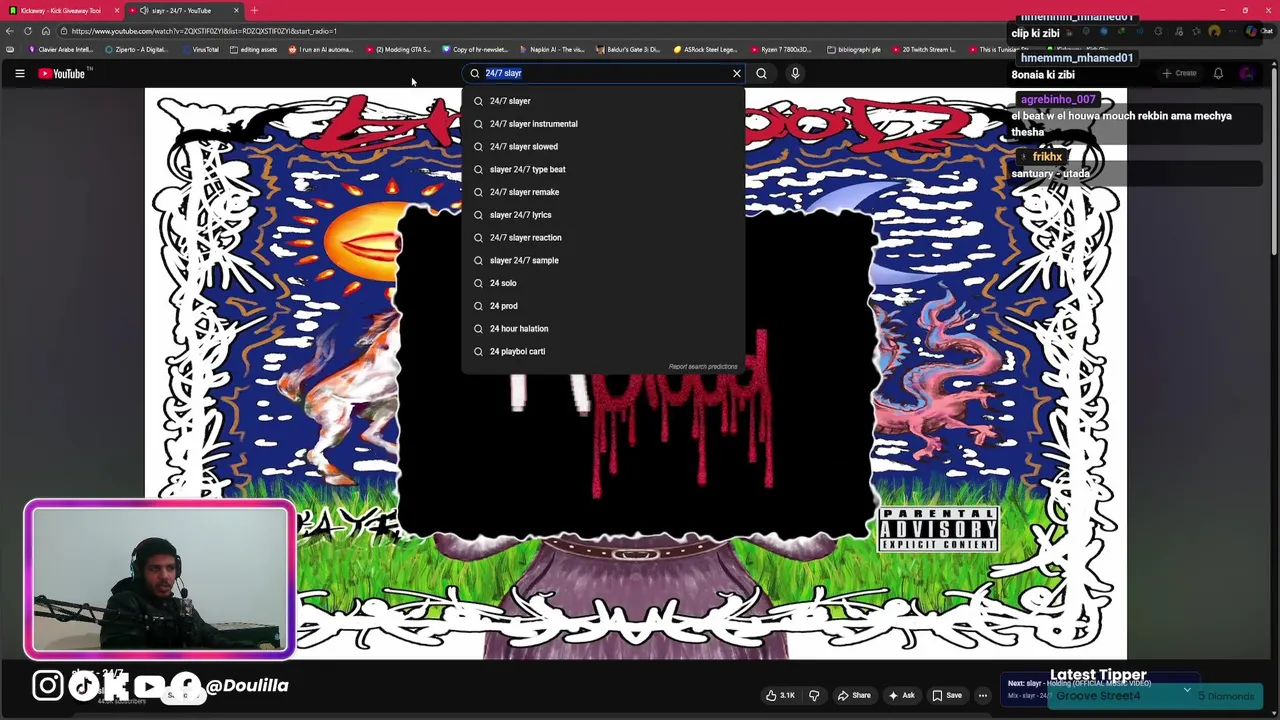
Task: Click the browser home button
Action: click(45, 31)
